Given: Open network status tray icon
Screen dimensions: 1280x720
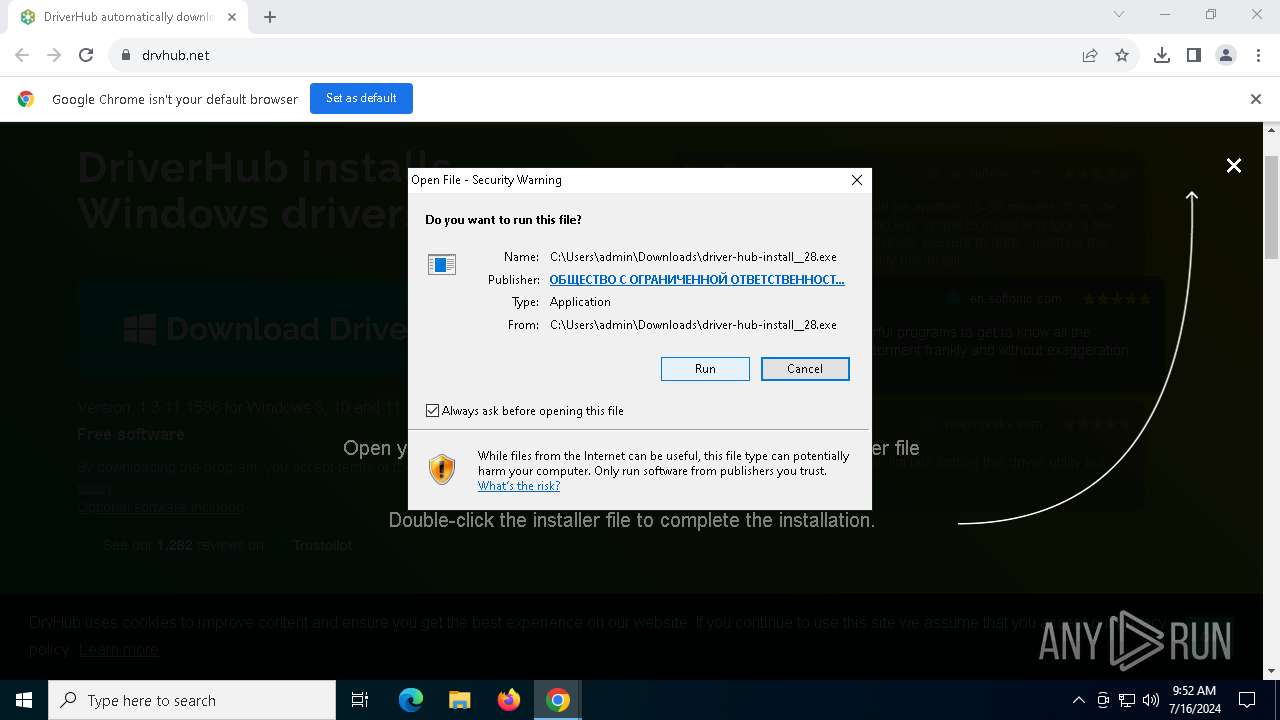Looking at the screenshot, I should (1127, 700).
